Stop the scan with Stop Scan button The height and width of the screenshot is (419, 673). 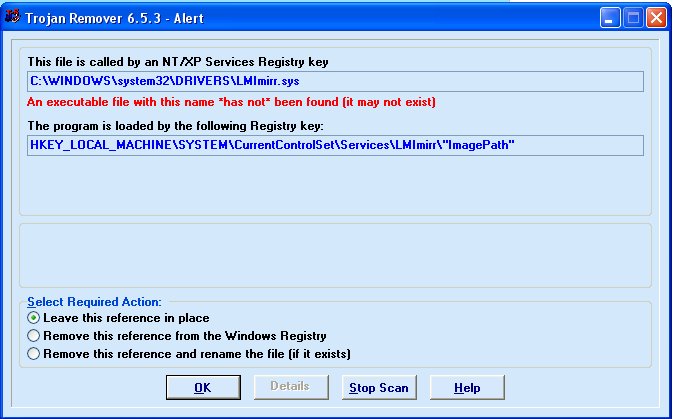[379, 388]
